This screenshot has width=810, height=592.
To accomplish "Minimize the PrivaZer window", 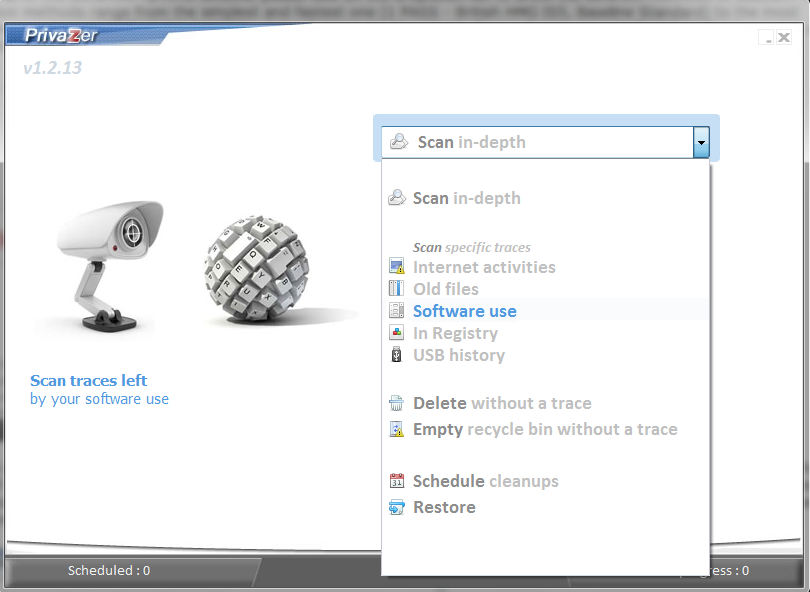I will click(766, 37).
